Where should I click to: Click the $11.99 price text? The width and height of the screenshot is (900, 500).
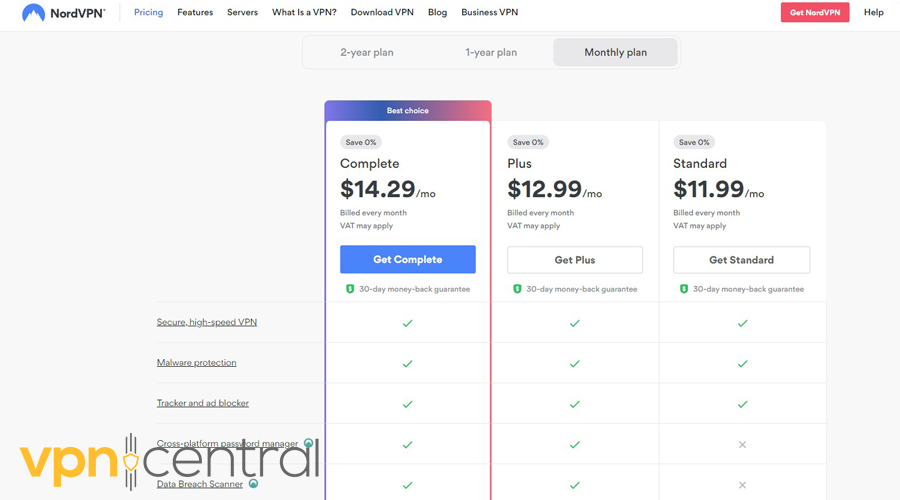pos(709,189)
